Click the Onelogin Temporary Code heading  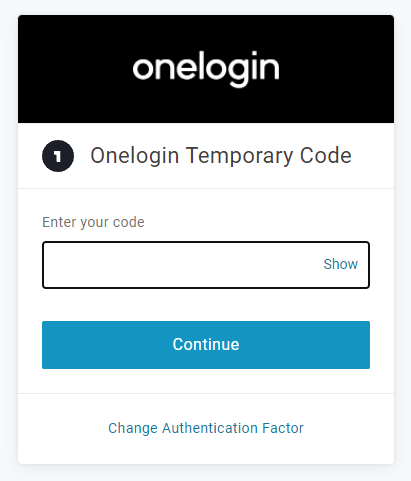221,156
